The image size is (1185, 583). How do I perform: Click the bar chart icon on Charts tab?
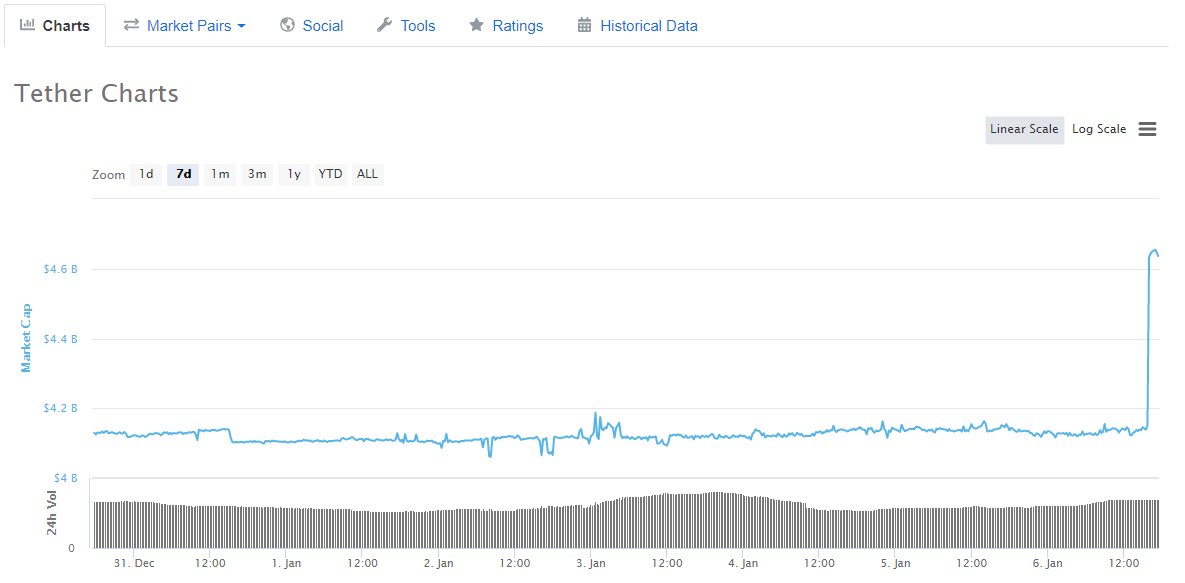28,25
